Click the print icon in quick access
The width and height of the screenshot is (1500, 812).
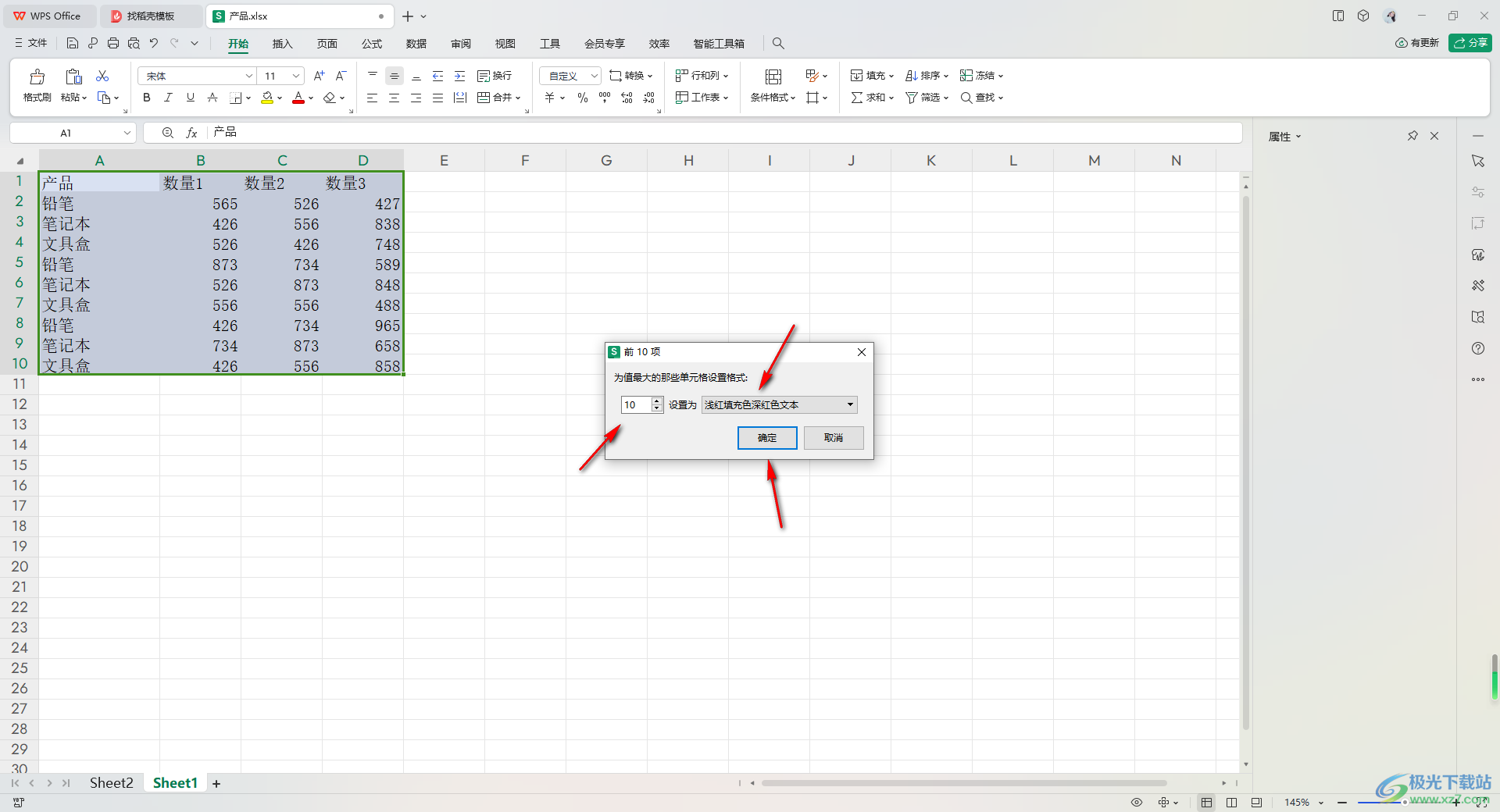tap(113, 44)
